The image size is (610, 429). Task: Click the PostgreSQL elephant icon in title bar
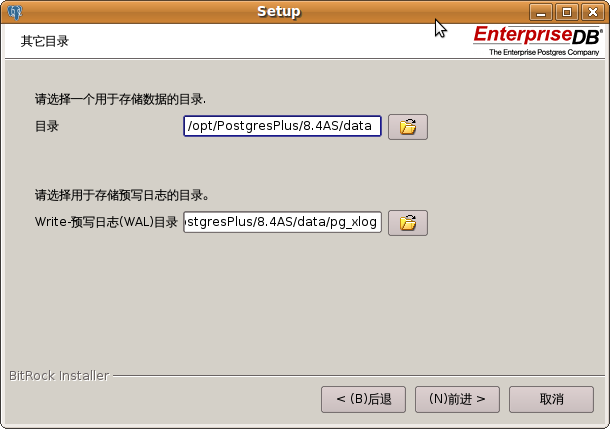[x=15, y=12]
